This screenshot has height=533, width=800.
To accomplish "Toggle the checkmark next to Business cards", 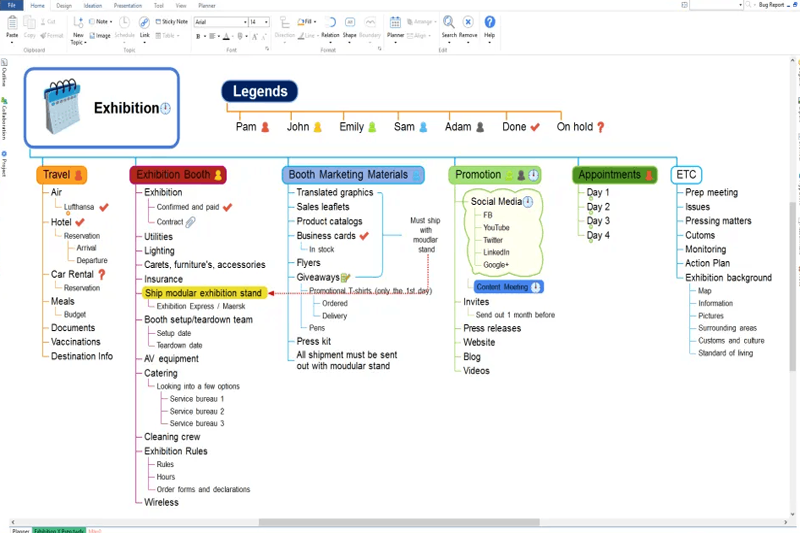I will point(365,236).
